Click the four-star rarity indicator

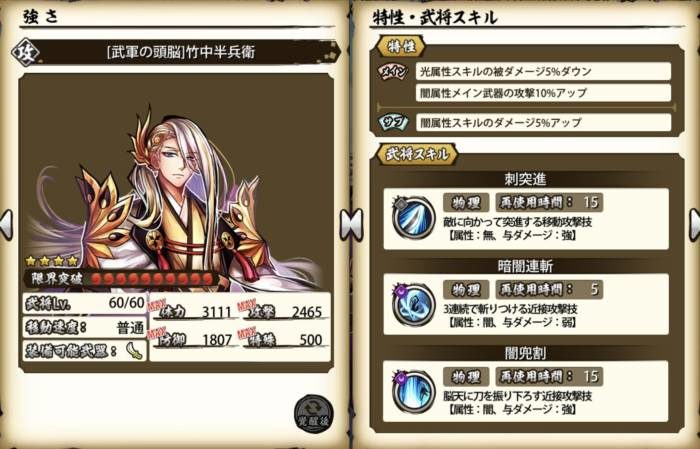[x=51, y=261]
